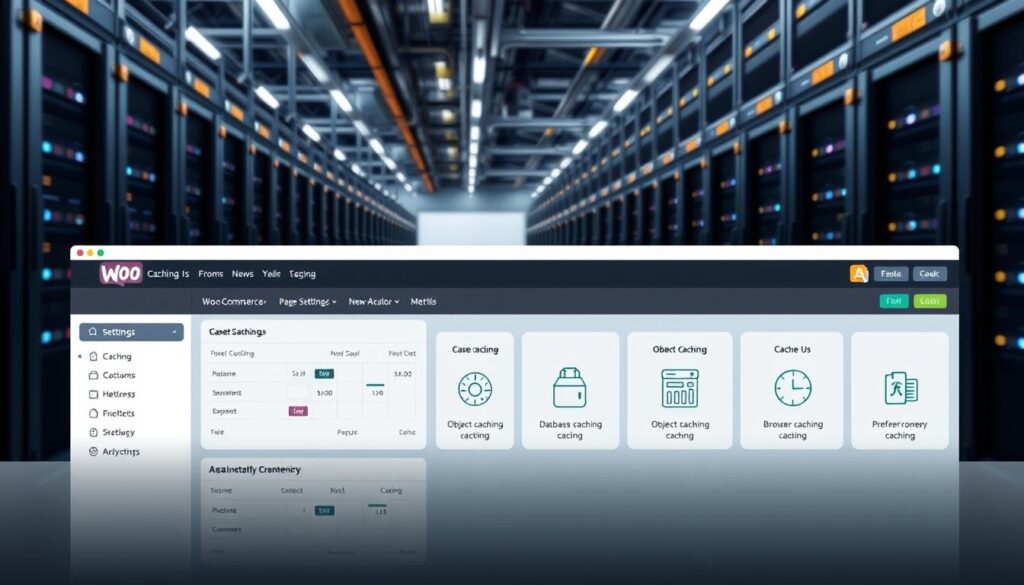Viewport: 1024px width, 585px height.
Task: Click the orange A icon in header
Action: coord(858,274)
